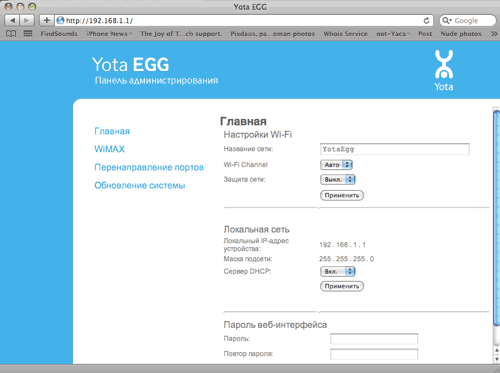Click Применить under Локальная сеть
The height and width of the screenshot is (373, 500).
click(x=342, y=286)
